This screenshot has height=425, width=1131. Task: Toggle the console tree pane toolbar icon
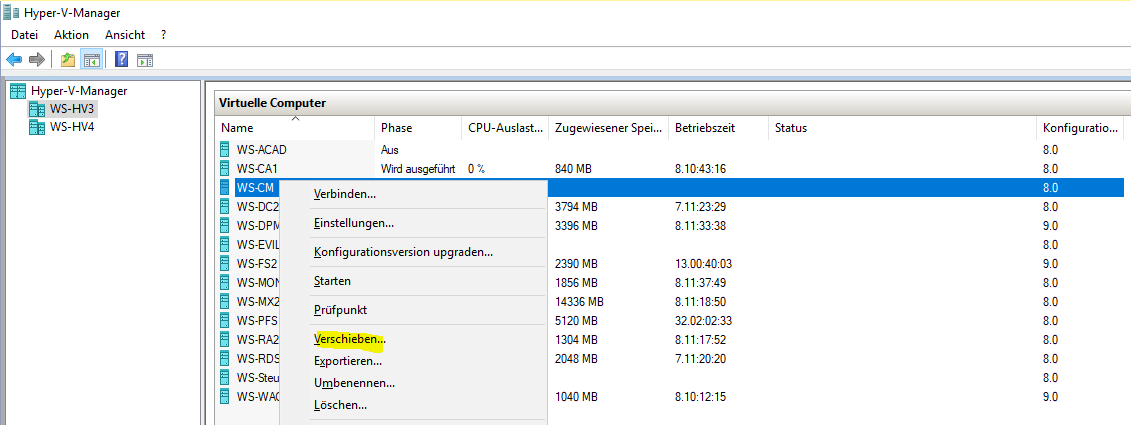(x=91, y=59)
